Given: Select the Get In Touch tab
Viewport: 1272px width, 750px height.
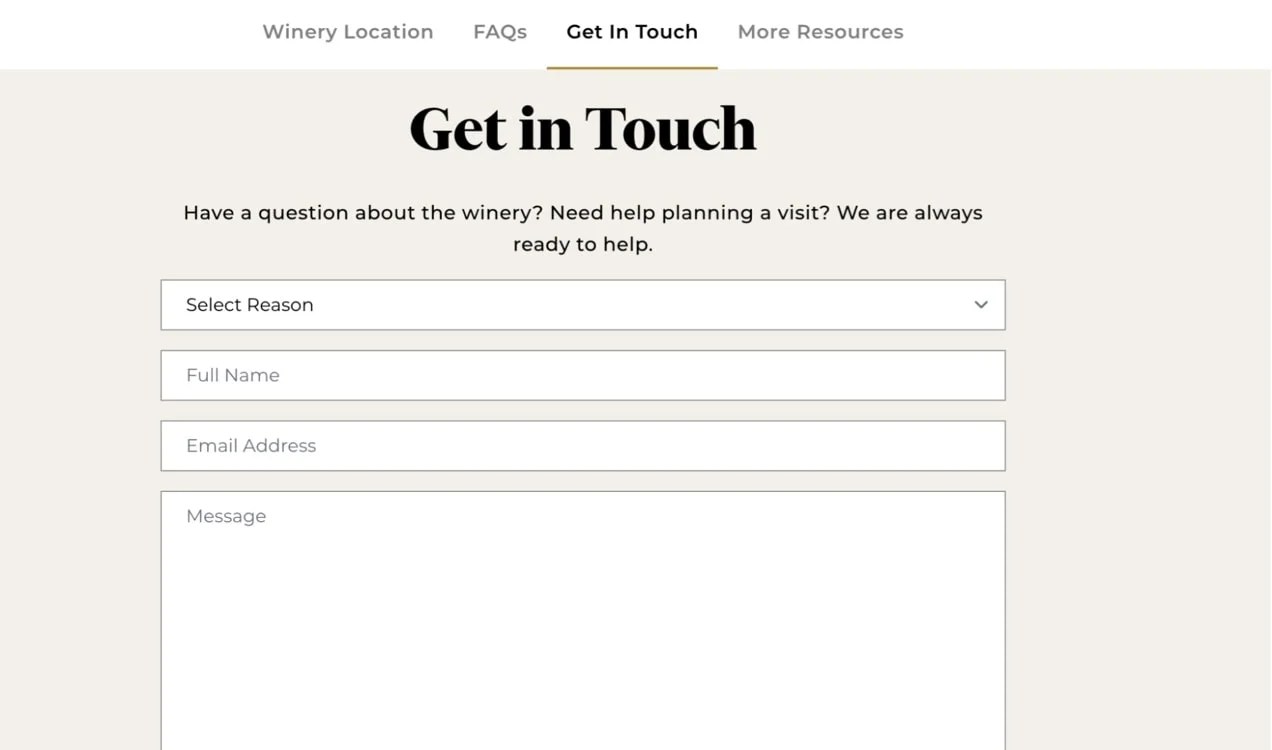Looking at the screenshot, I should click(631, 32).
